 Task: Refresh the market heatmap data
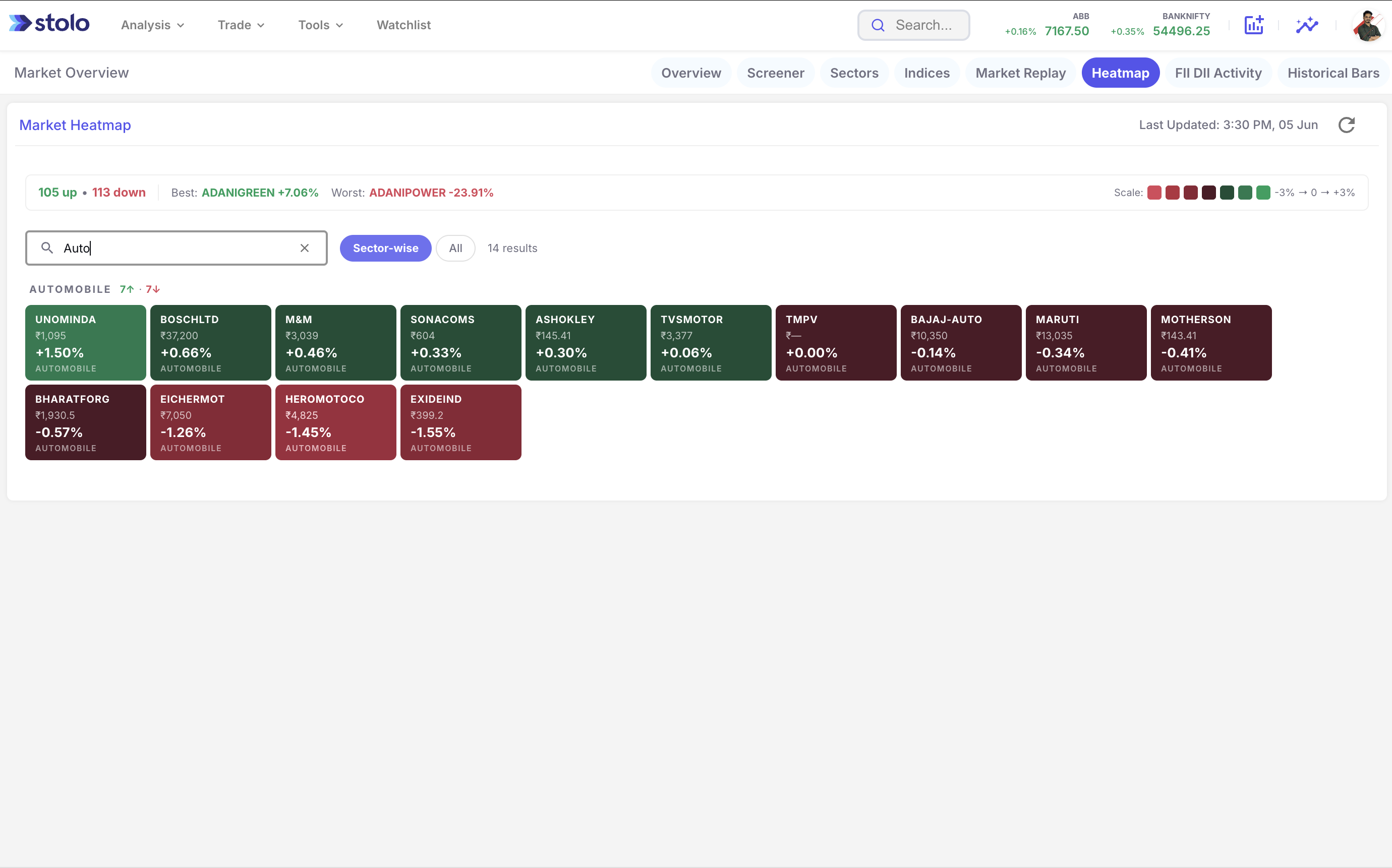1346,125
